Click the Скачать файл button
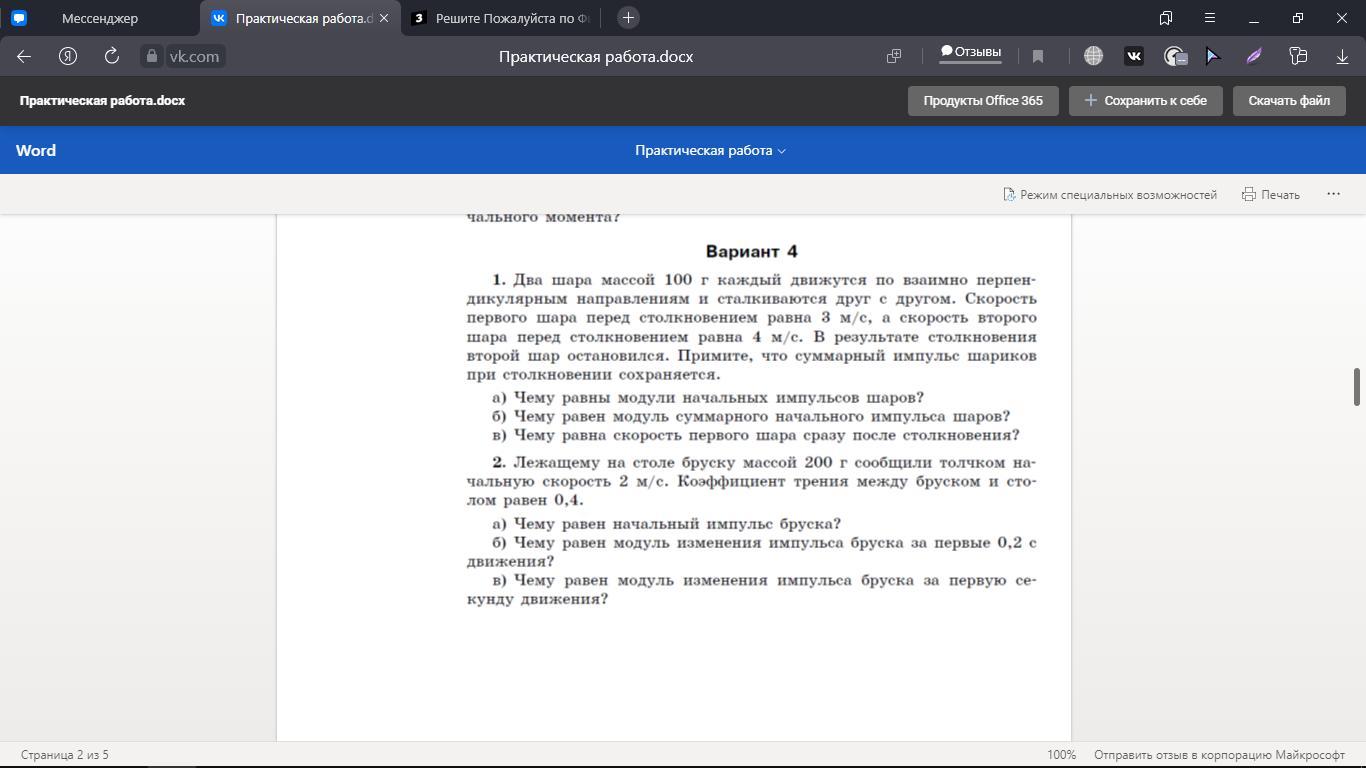The width and height of the screenshot is (1366, 768). 1288,101
